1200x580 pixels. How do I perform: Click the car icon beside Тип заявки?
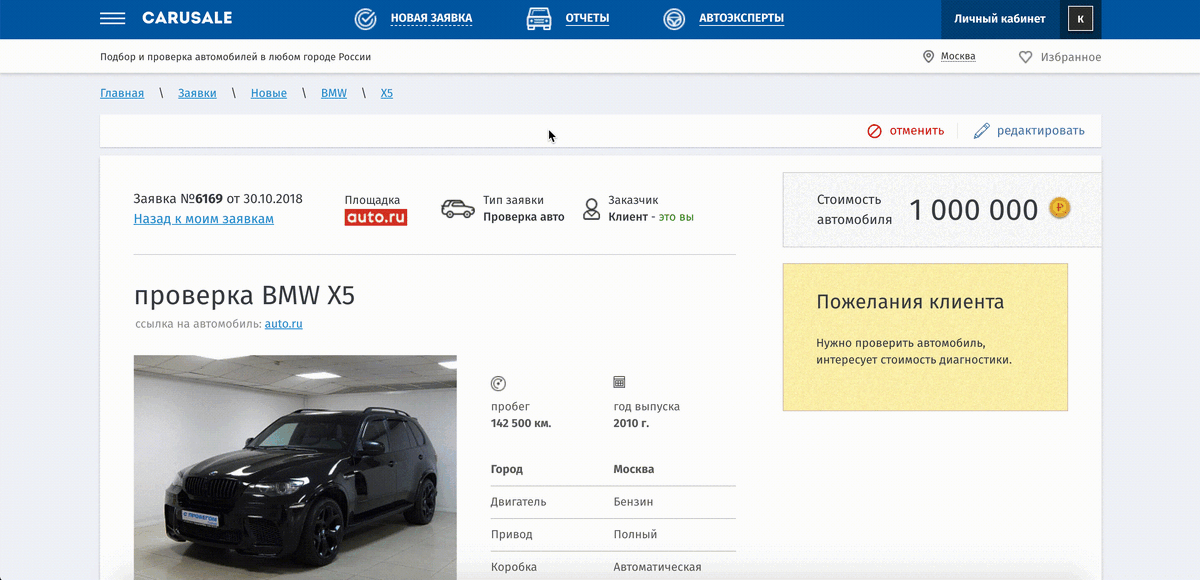click(458, 209)
